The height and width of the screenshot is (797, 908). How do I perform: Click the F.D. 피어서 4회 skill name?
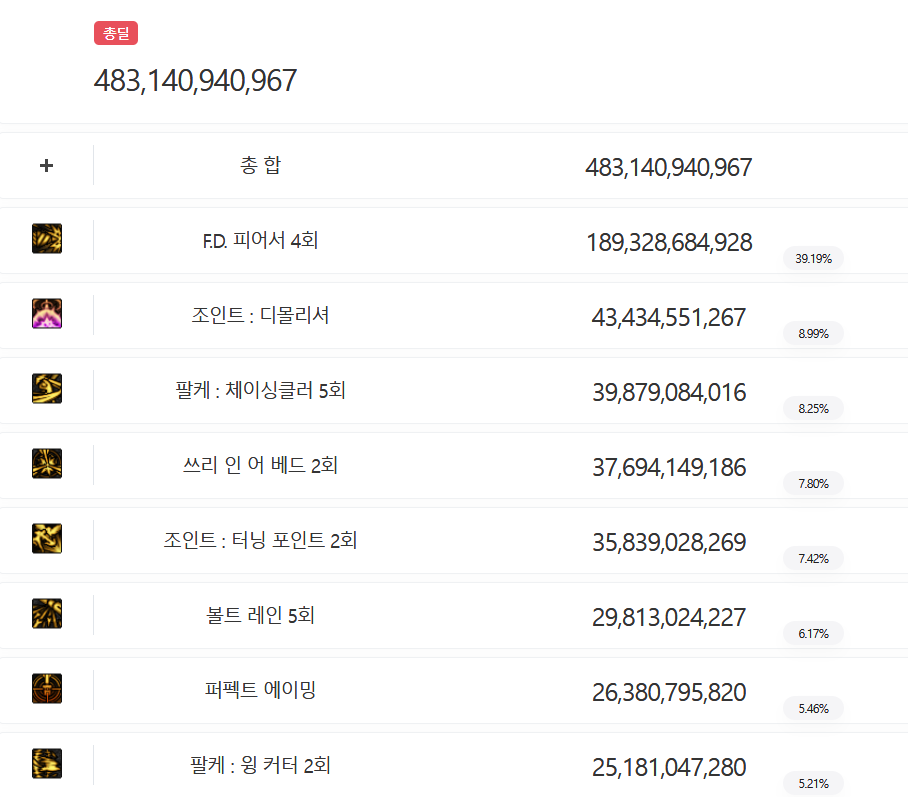(260, 240)
